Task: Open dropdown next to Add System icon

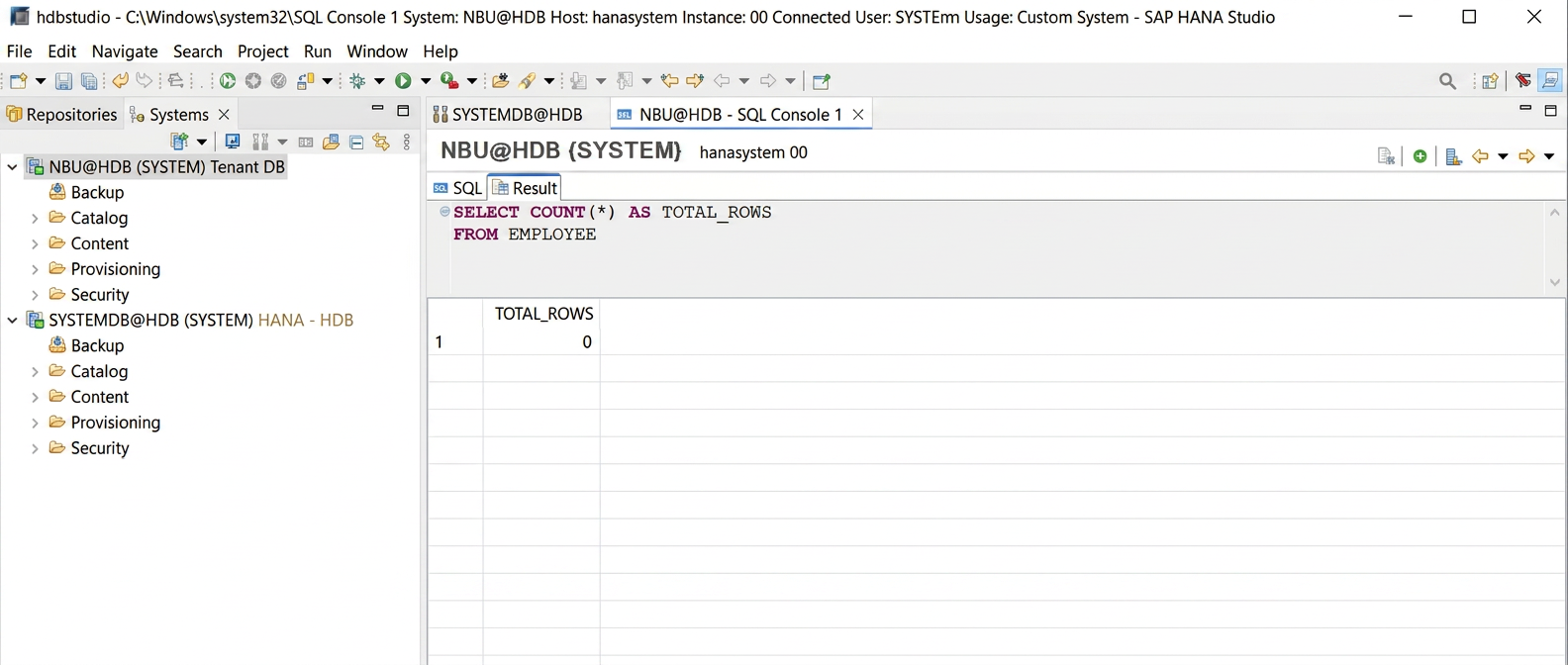Action: coord(202,142)
